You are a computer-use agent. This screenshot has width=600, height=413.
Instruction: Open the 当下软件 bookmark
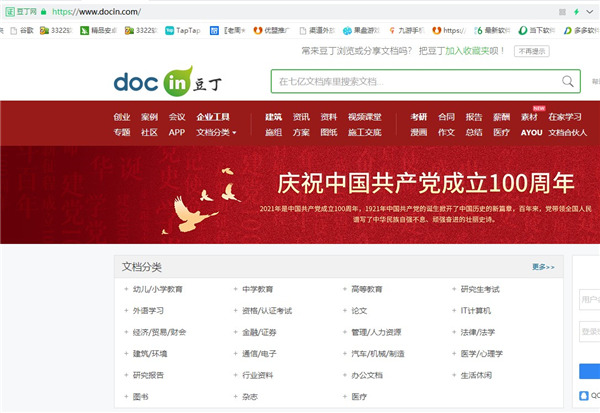tap(536, 30)
